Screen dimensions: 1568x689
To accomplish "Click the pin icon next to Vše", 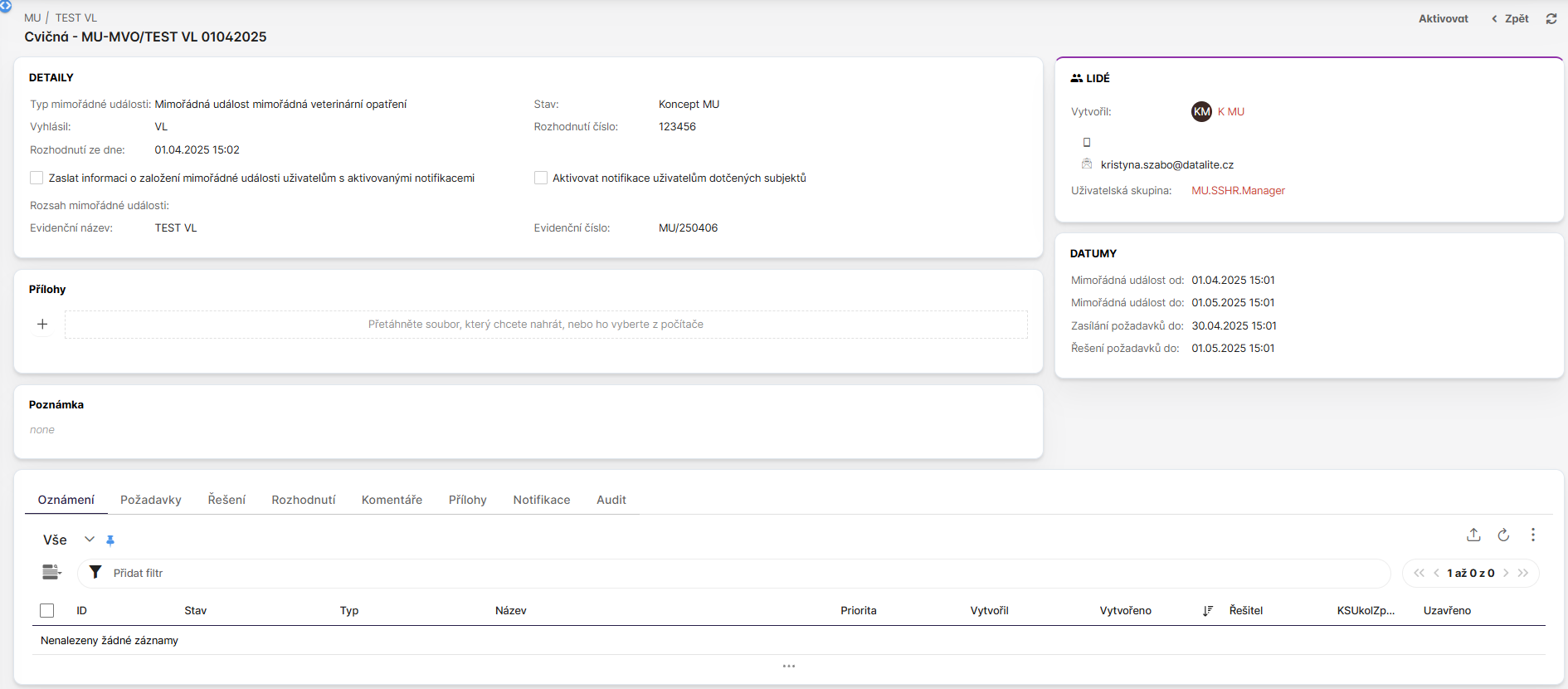I will (110, 540).
